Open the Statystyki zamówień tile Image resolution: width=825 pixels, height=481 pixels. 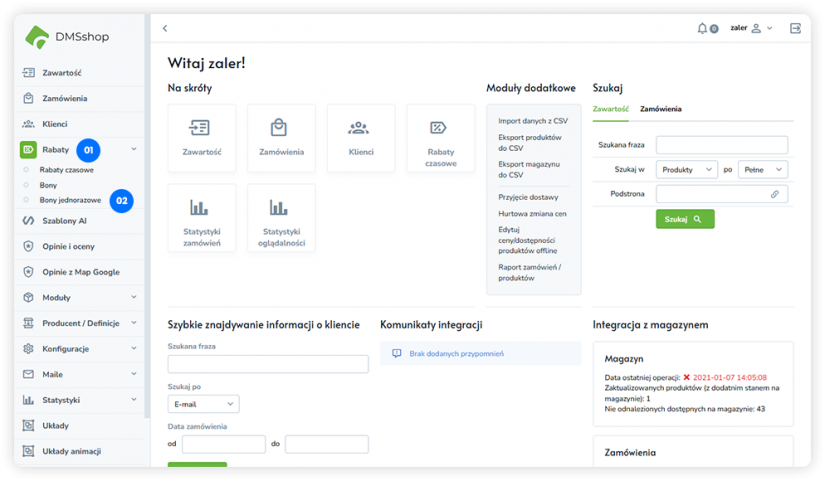pyautogui.click(x=202, y=218)
